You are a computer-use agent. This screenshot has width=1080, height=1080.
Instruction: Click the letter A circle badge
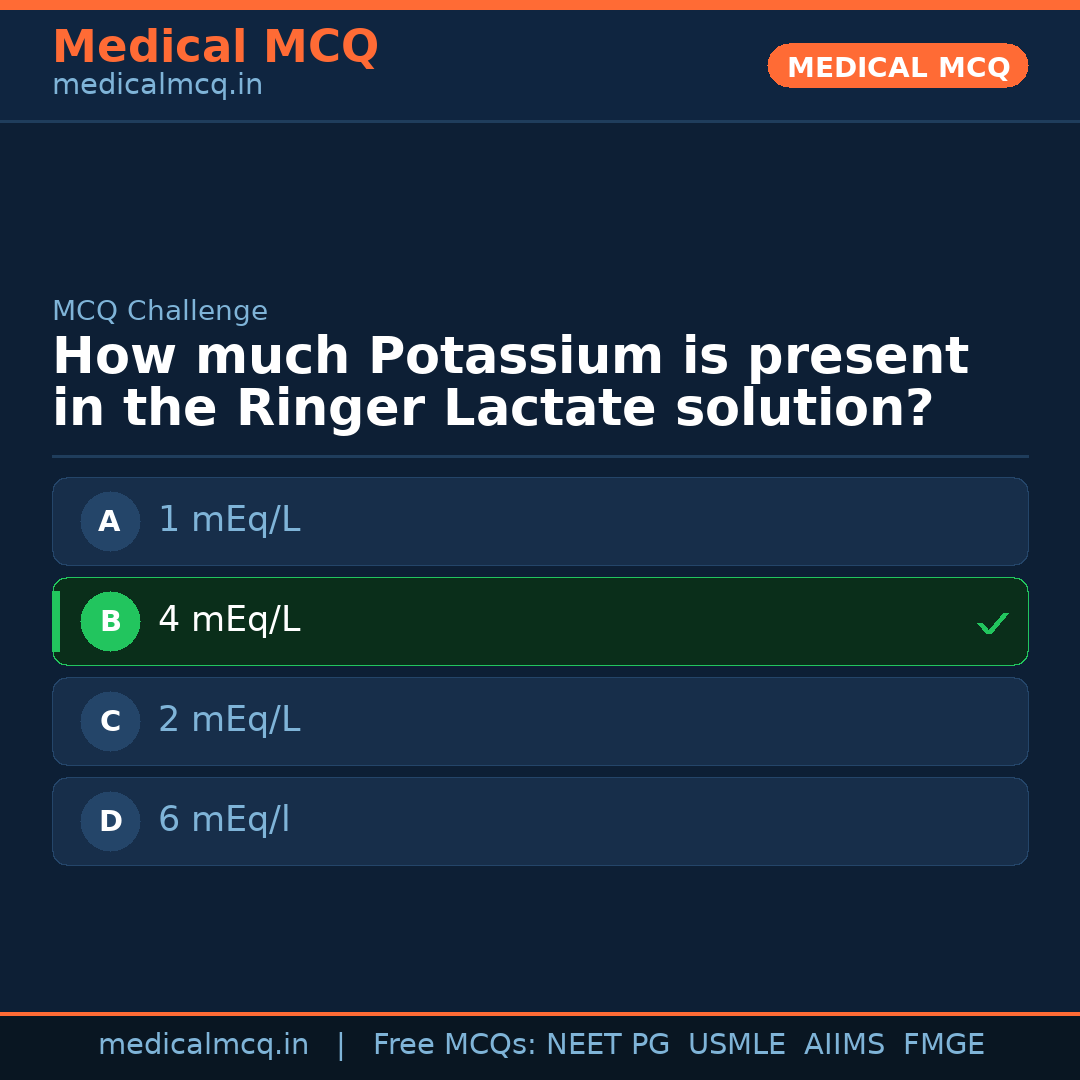click(x=110, y=521)
